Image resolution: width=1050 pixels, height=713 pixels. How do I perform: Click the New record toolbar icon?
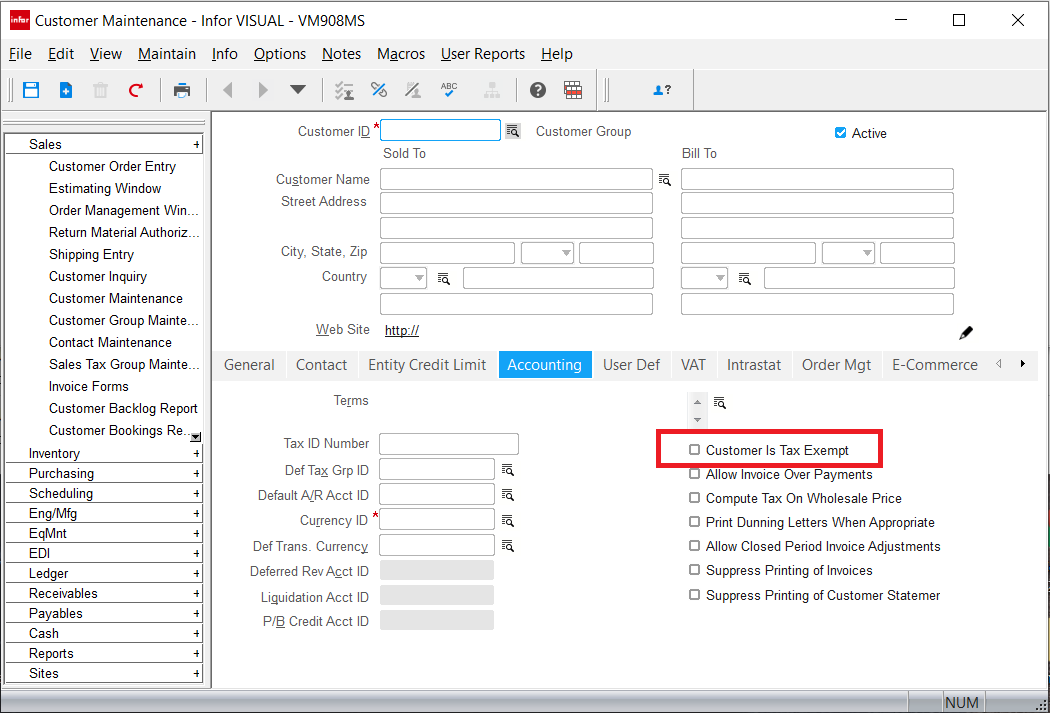(x=66, y=90)
